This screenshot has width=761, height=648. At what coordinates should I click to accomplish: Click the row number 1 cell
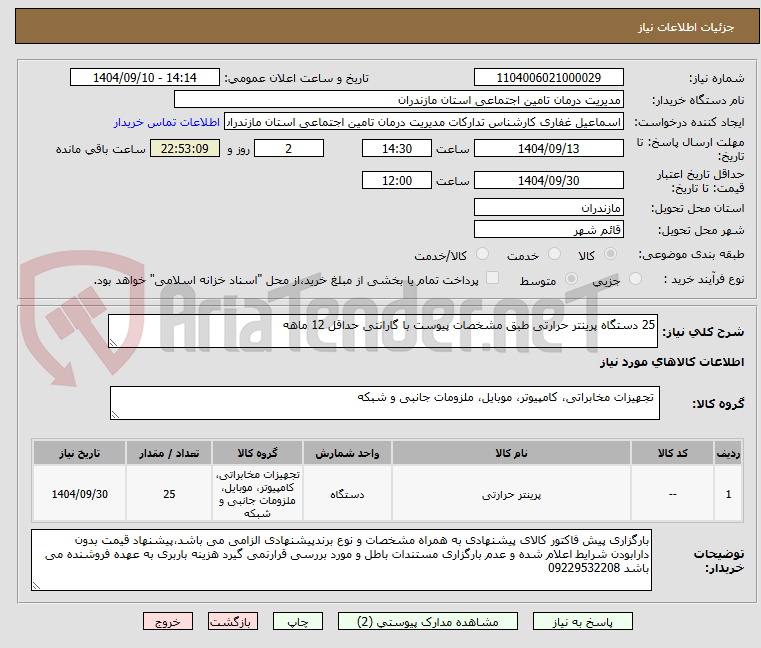[728, 494]
